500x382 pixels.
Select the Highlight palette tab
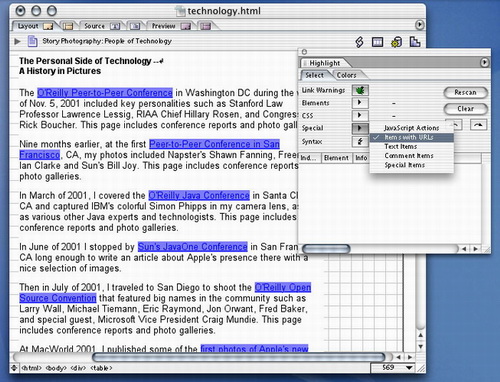coord(324,63)
